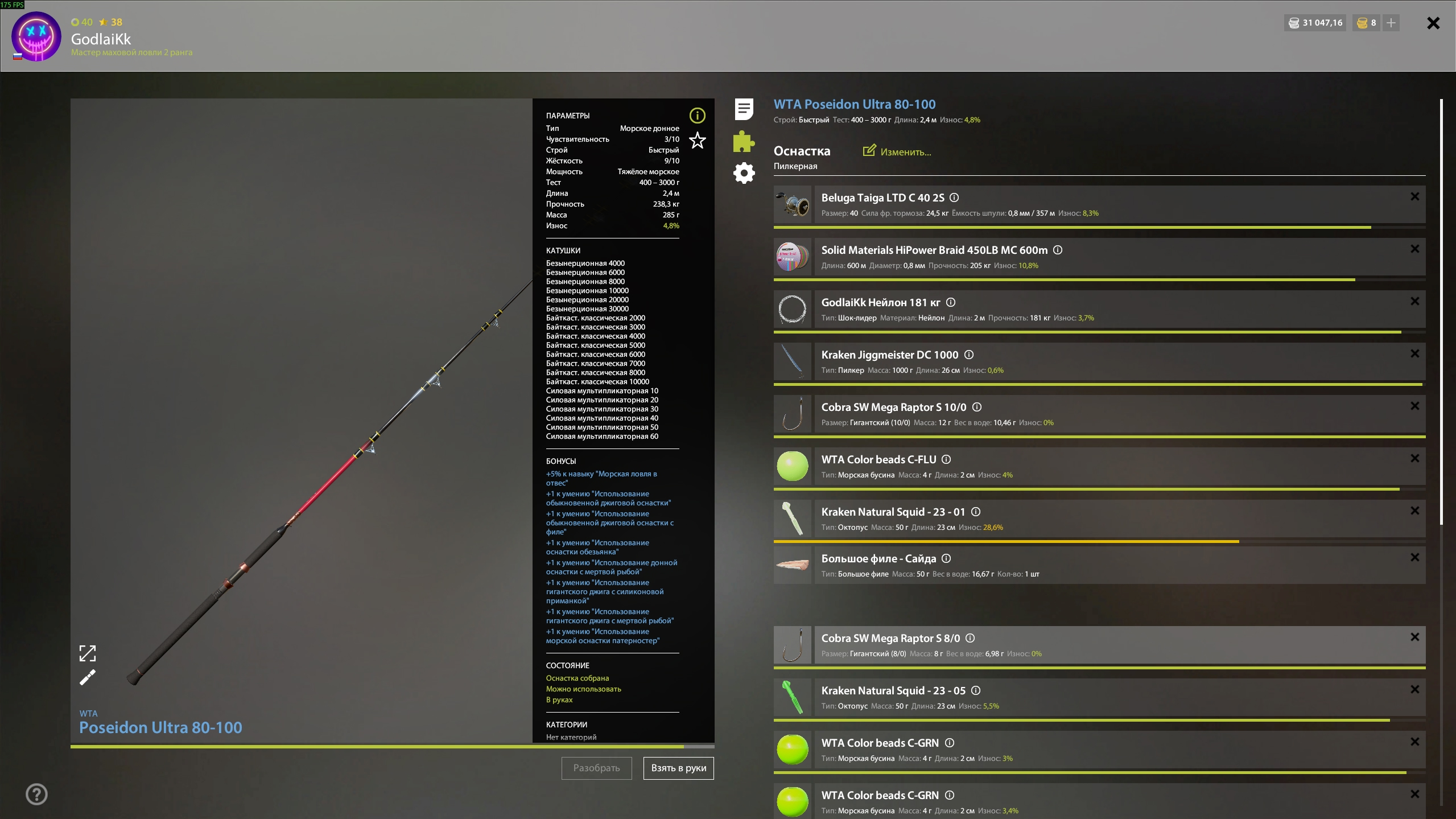Show info for Kraken Jiggmeister DC 1000

(969, 355)
